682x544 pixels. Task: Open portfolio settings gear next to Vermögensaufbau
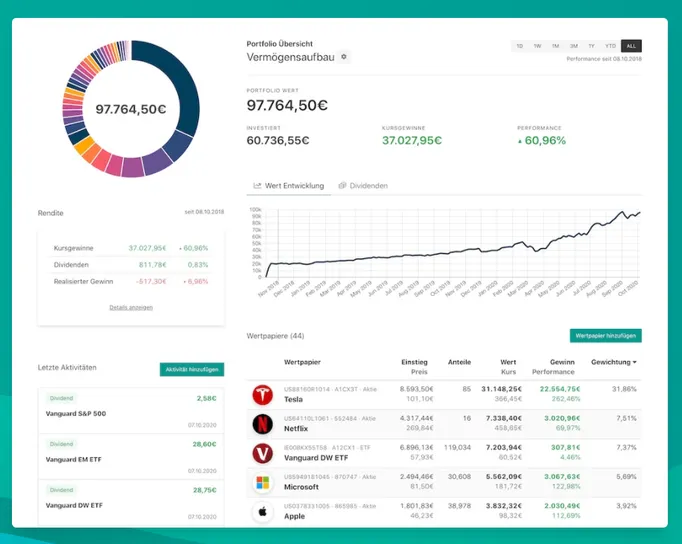pyautogui.click(x=344, y=57)
